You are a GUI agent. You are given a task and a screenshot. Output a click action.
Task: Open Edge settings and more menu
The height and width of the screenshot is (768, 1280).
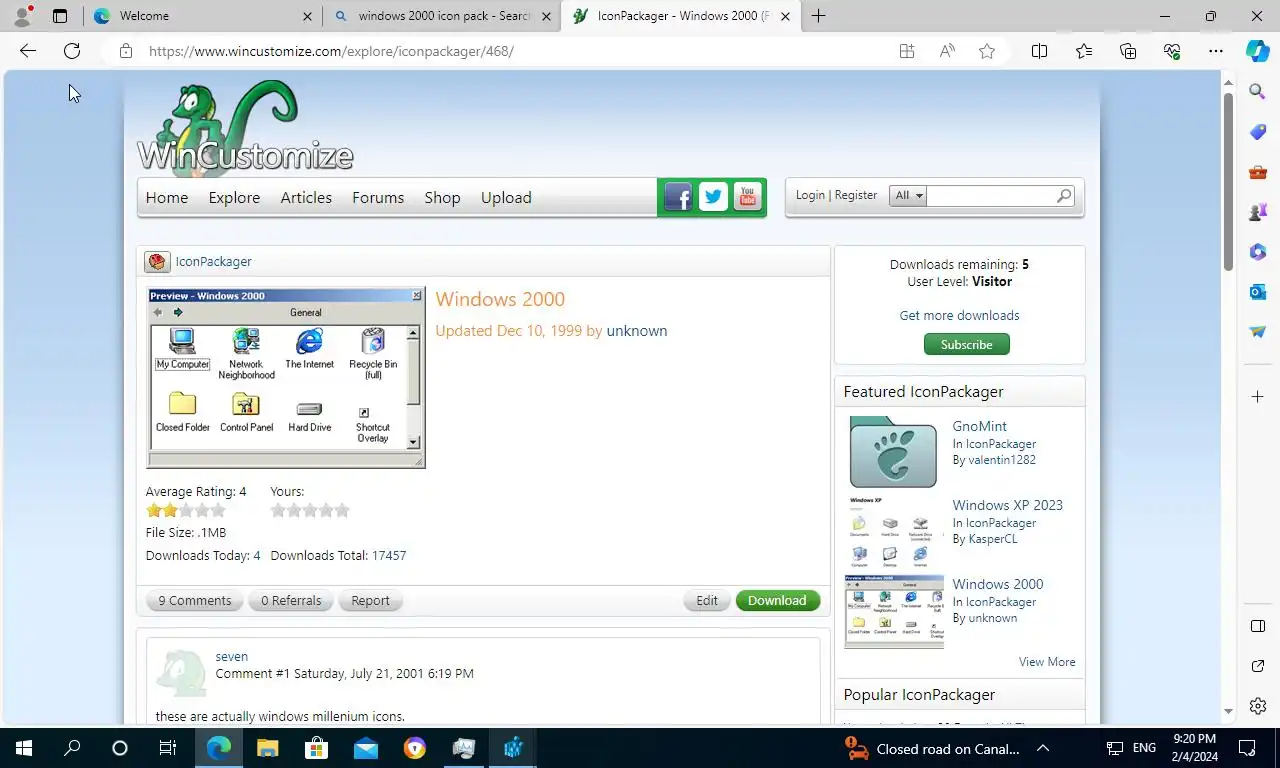[x=1216, y=51]
